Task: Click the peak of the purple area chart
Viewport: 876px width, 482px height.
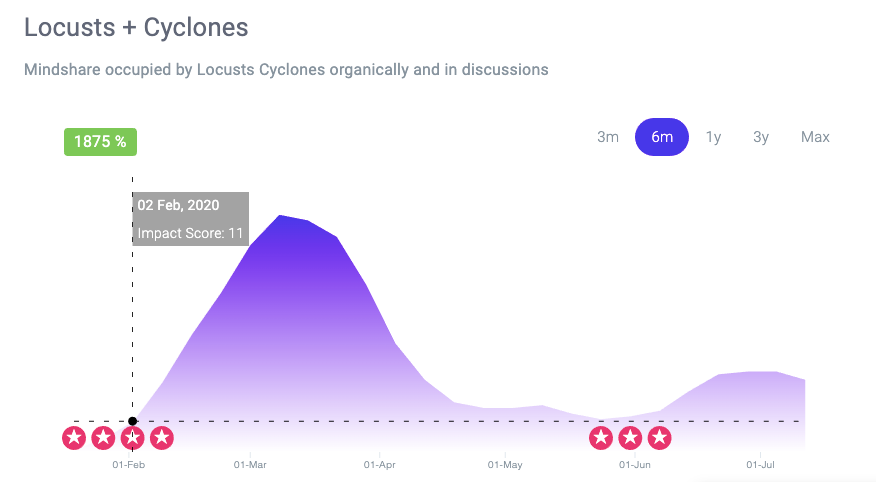Action: pos(280,217)
